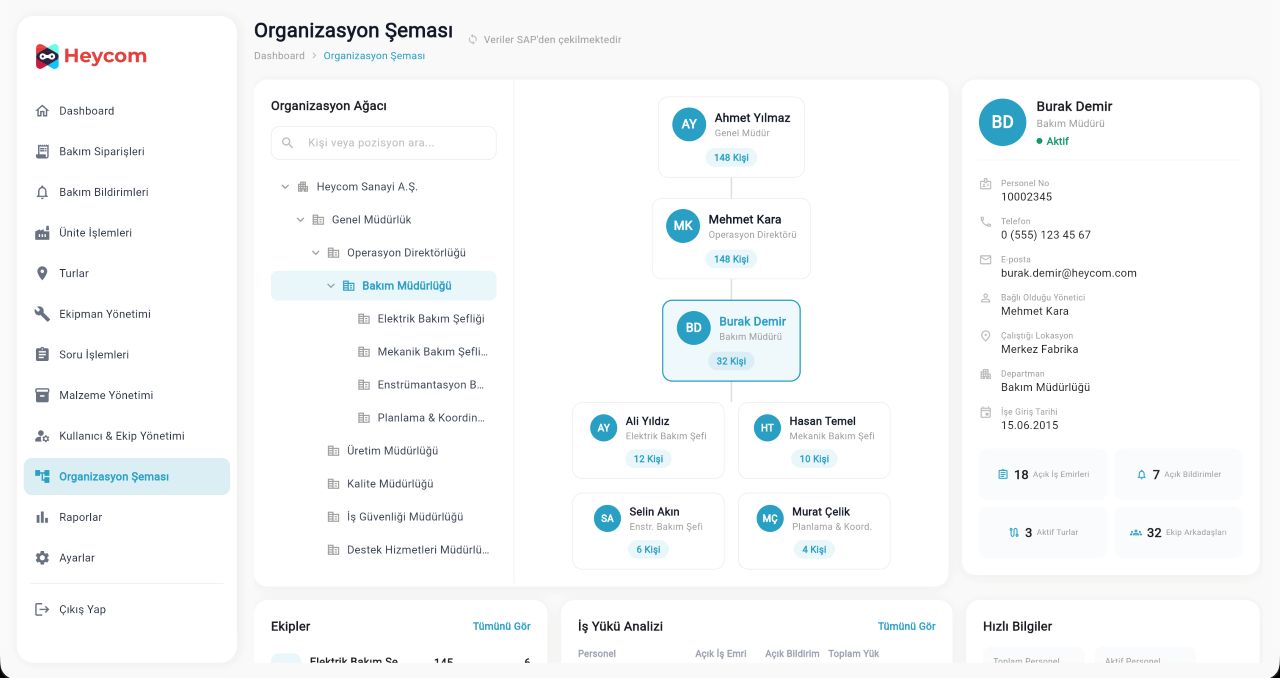Open Ayarlar gear icon in sidebar
Image resolution: width=1280 pixels, height=678 pixels.
point(42,558)
